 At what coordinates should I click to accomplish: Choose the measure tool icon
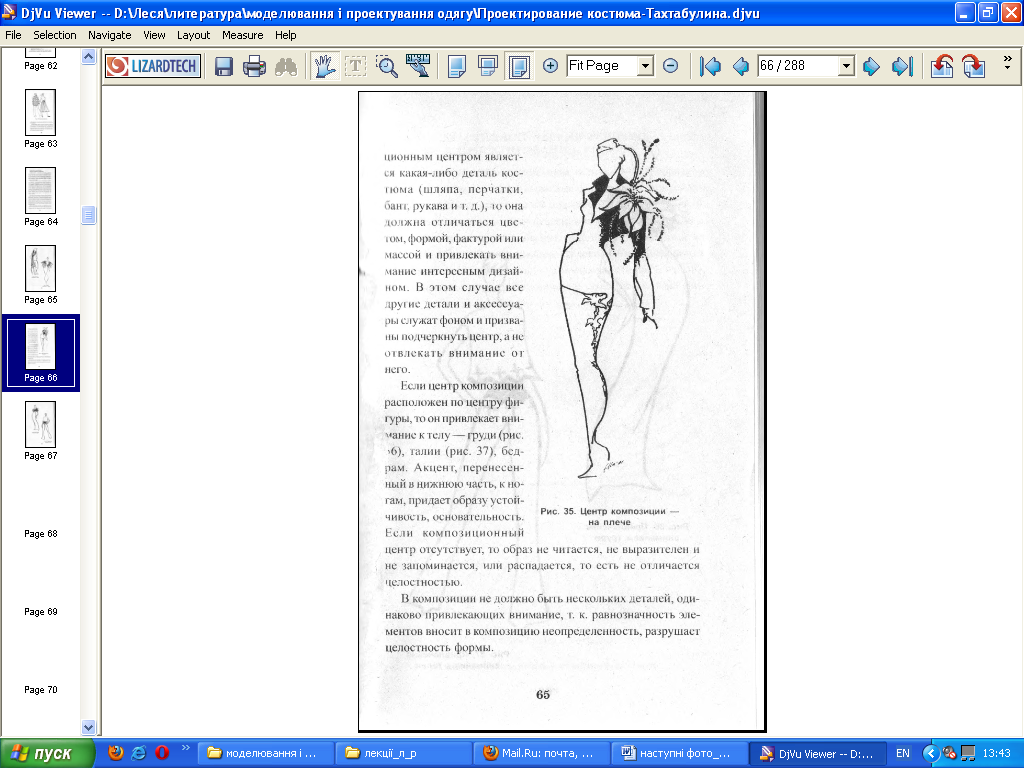(418, 66)
